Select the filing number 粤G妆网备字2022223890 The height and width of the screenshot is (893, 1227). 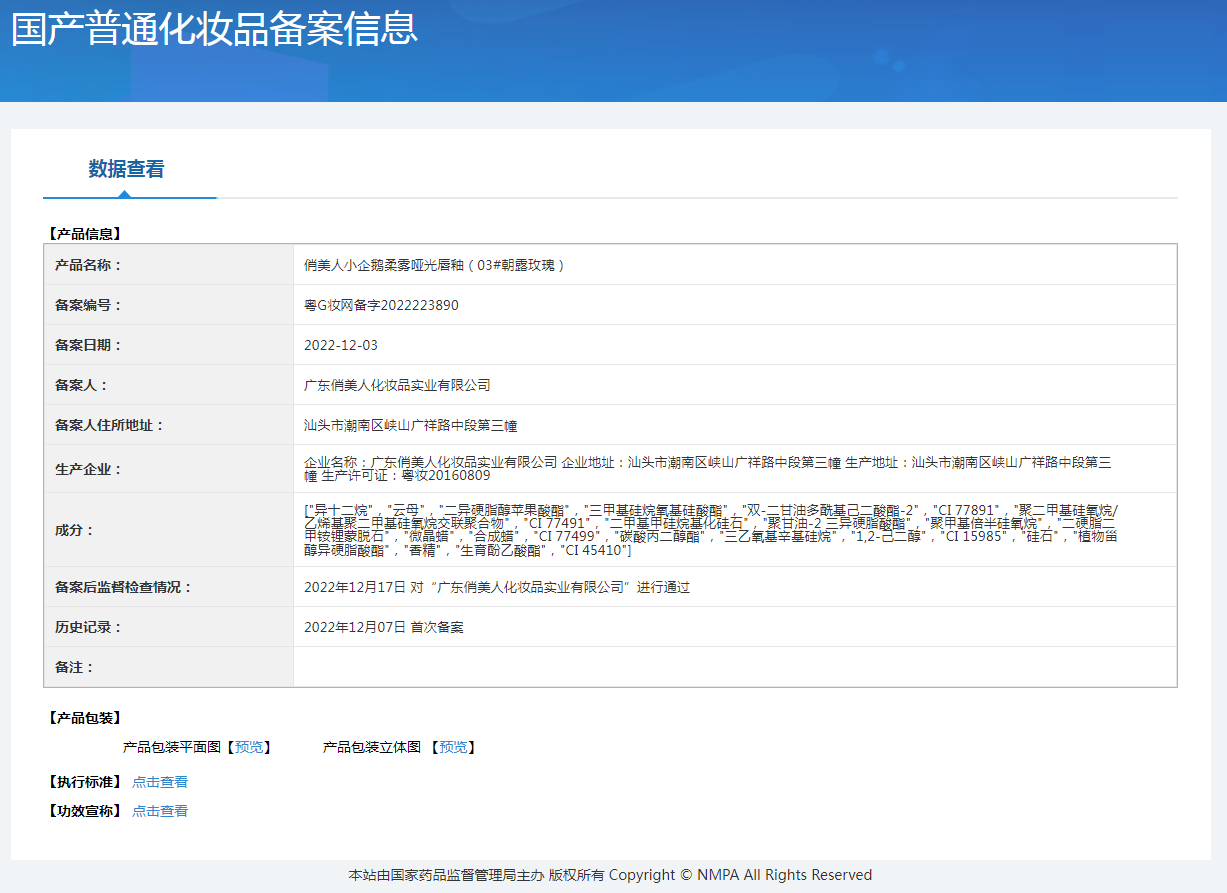coord(381,305)
